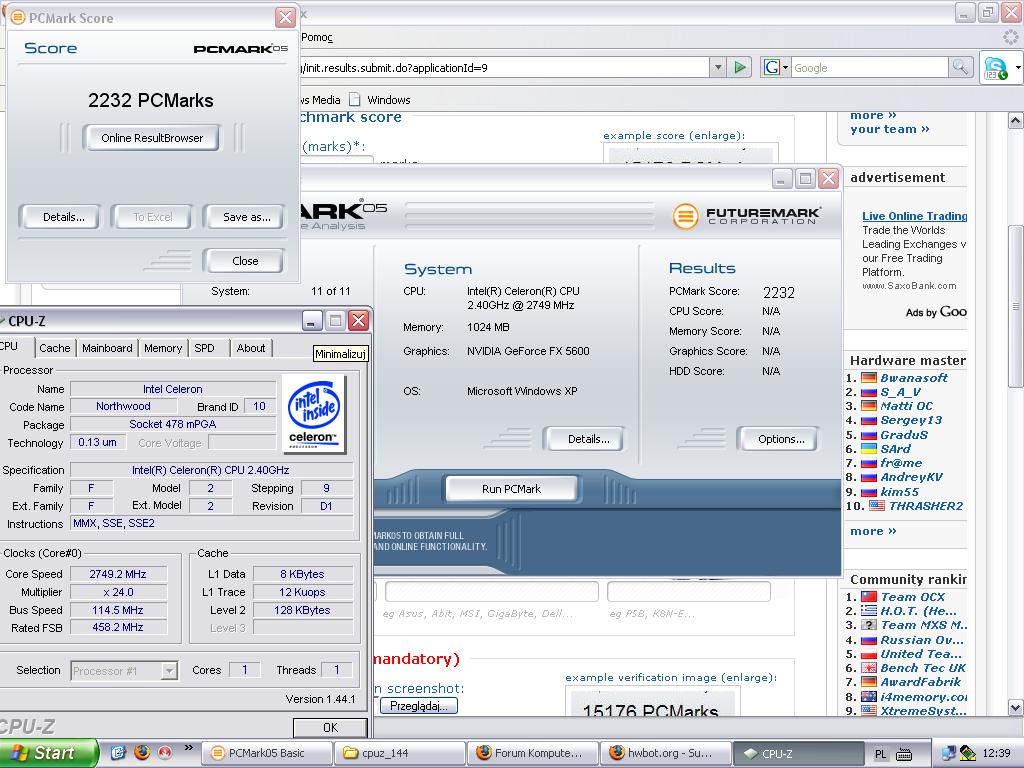Click Close button in PCMark Score window

[244, 261]
